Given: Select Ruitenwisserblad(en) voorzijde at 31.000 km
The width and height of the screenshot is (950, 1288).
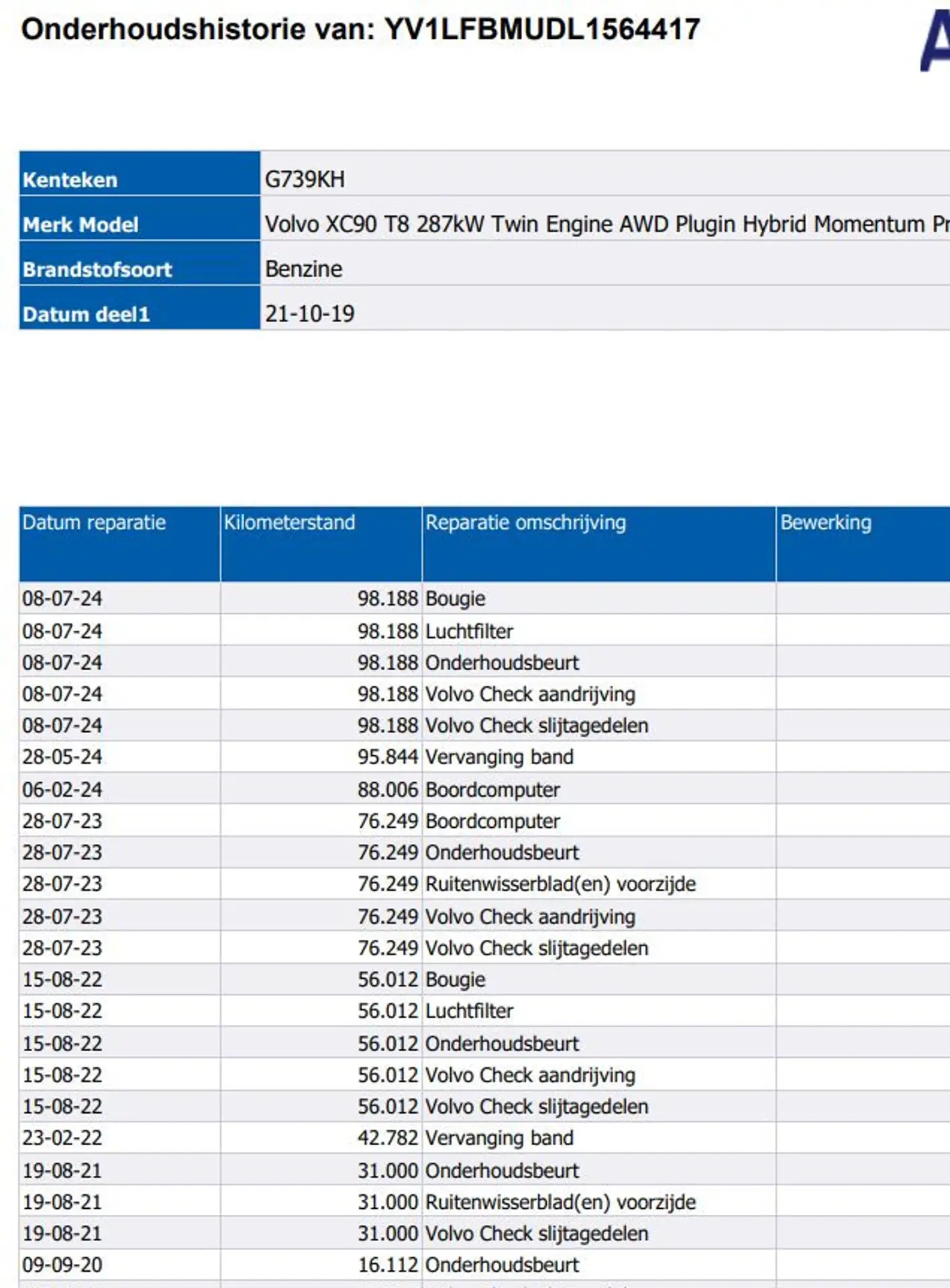Looking at the screenshot, I should [x=561, y=1202].
